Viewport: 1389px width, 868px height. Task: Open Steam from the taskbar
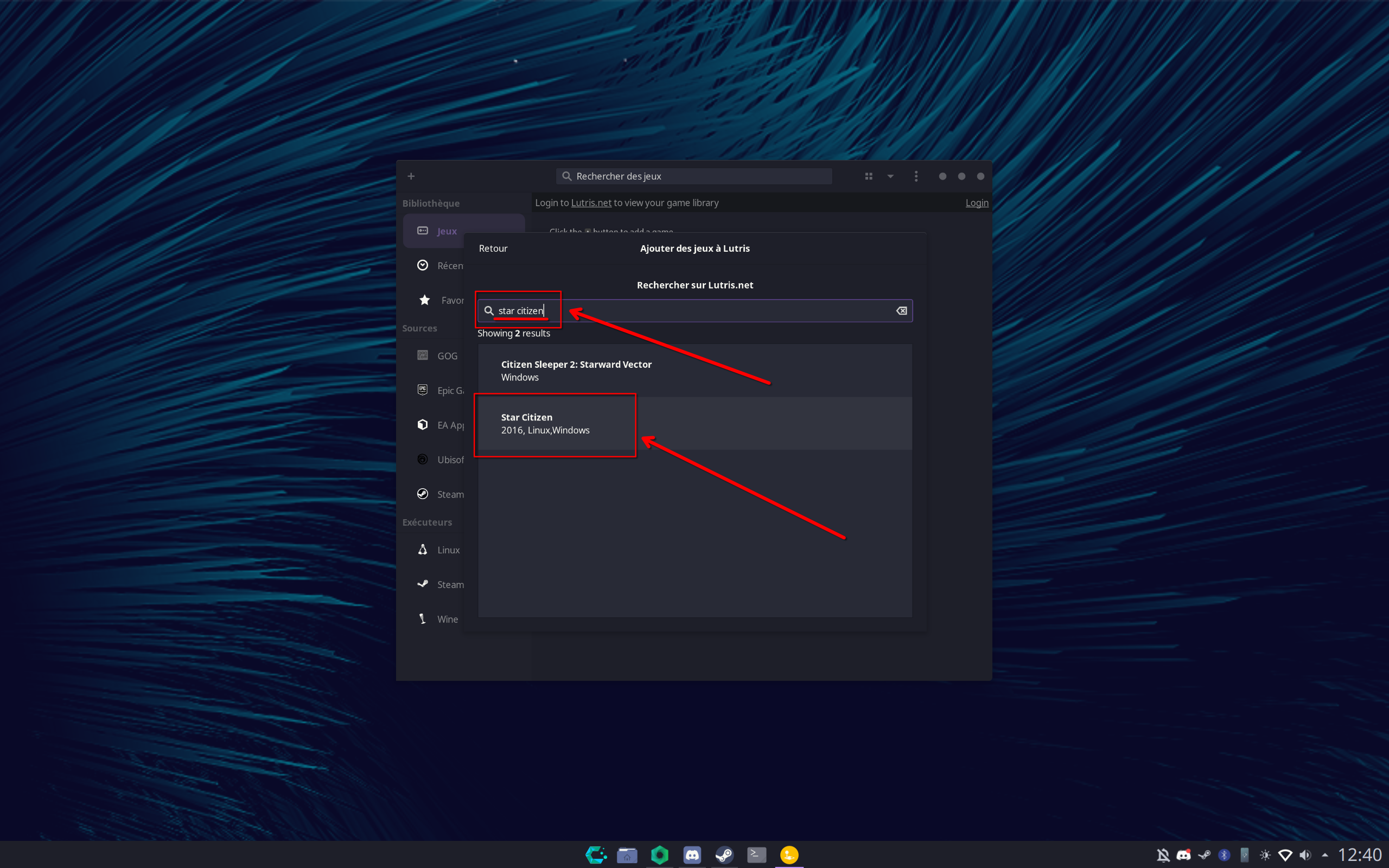pos(724,855)
